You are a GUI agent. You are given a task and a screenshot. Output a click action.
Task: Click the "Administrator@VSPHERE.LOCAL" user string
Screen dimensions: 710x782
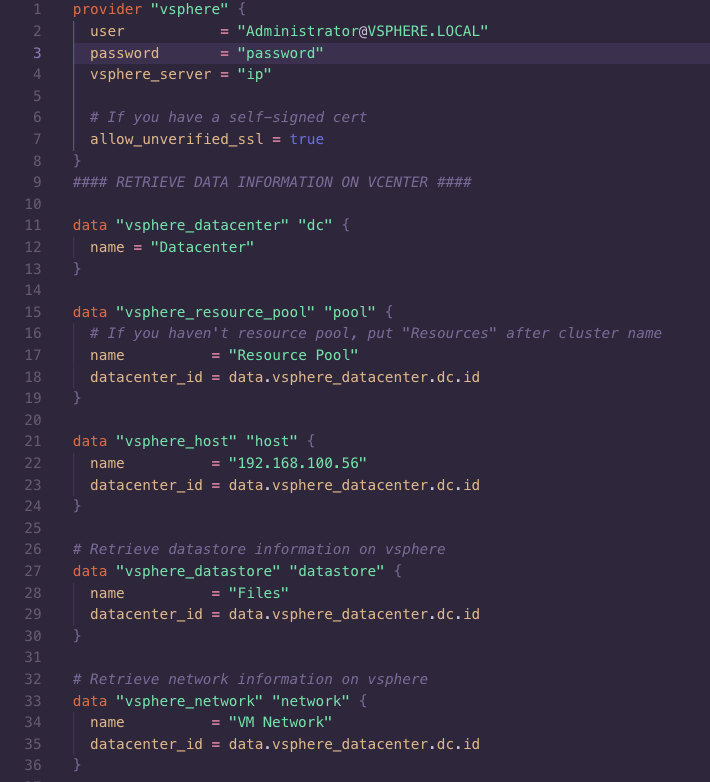tap(362, 31)
